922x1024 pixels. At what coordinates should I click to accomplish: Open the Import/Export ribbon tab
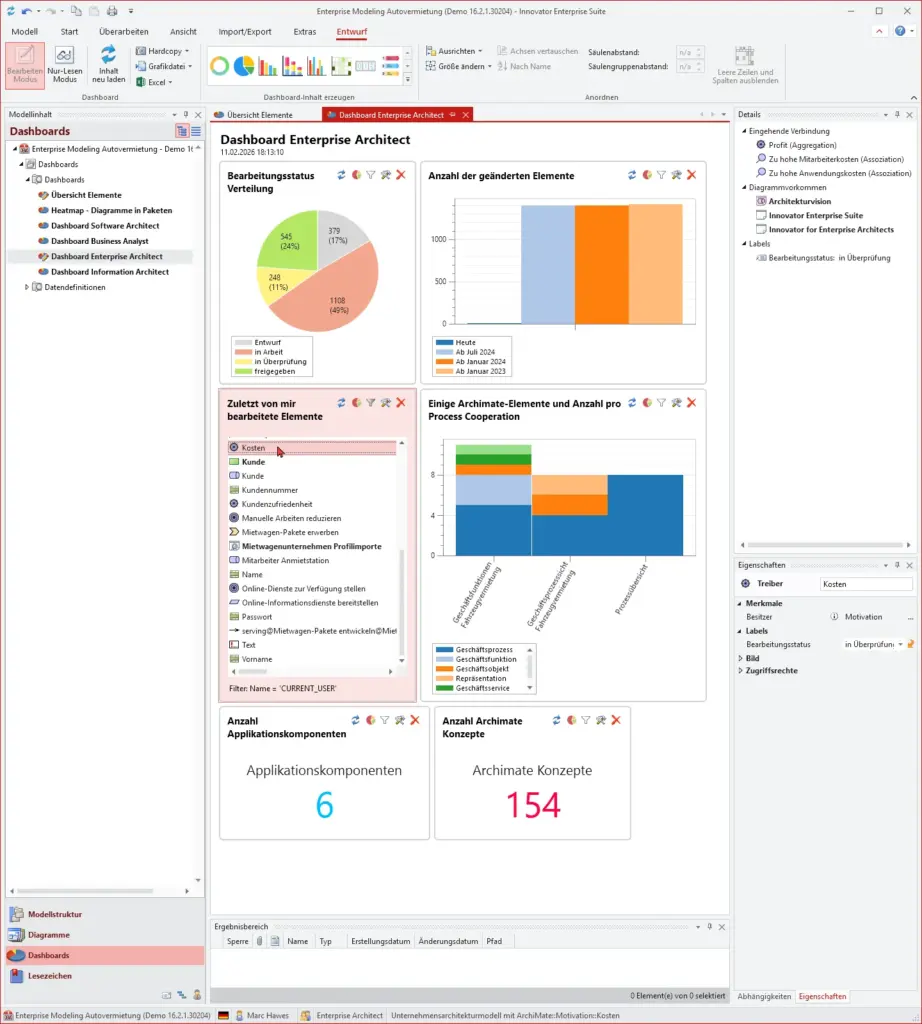coord(244,31)
